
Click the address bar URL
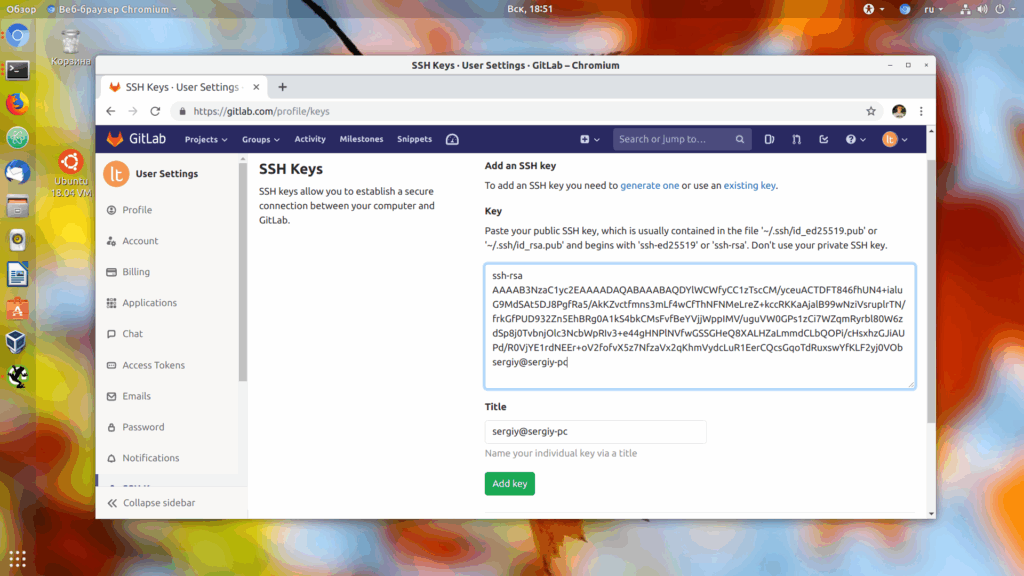point(261,111)
